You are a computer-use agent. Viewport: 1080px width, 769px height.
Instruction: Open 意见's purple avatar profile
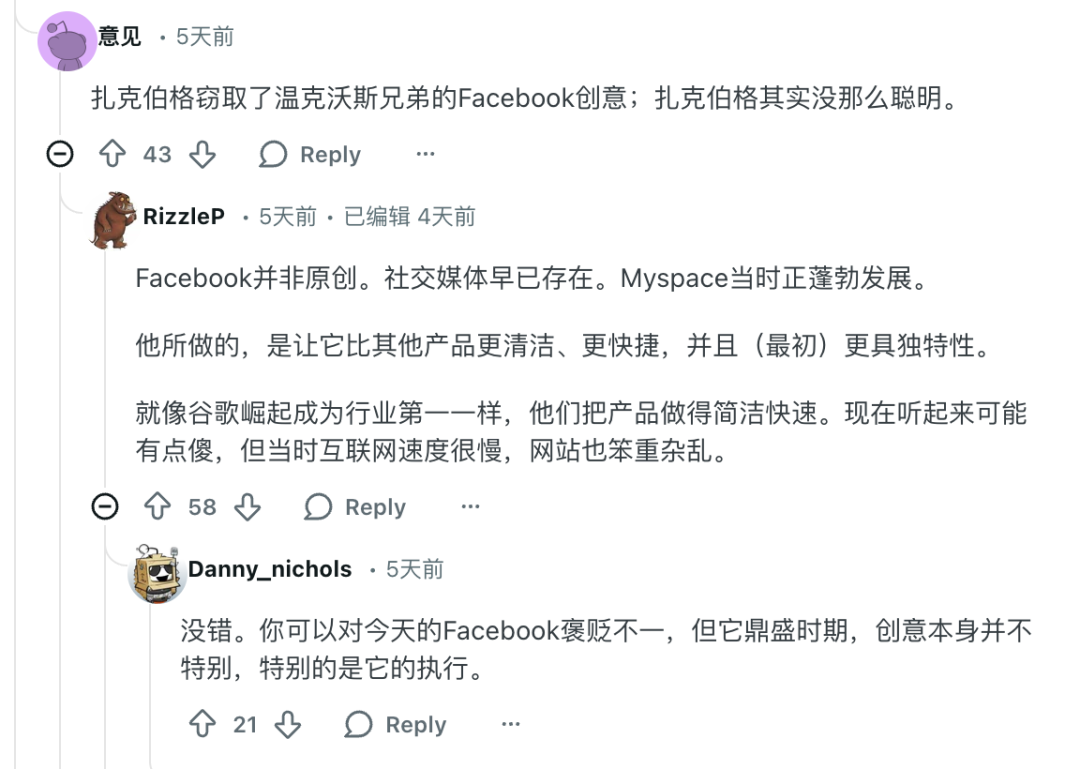[66, 42]
